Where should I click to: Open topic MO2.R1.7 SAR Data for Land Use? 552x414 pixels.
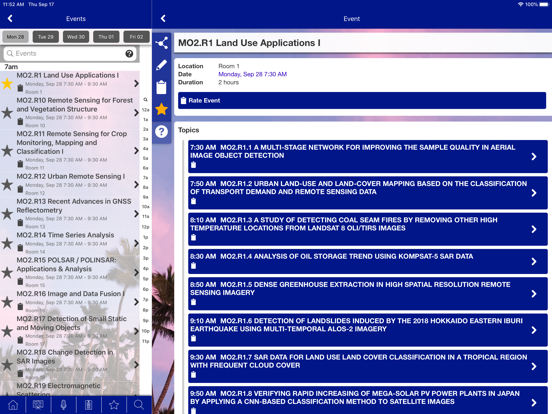pos(368,365)
